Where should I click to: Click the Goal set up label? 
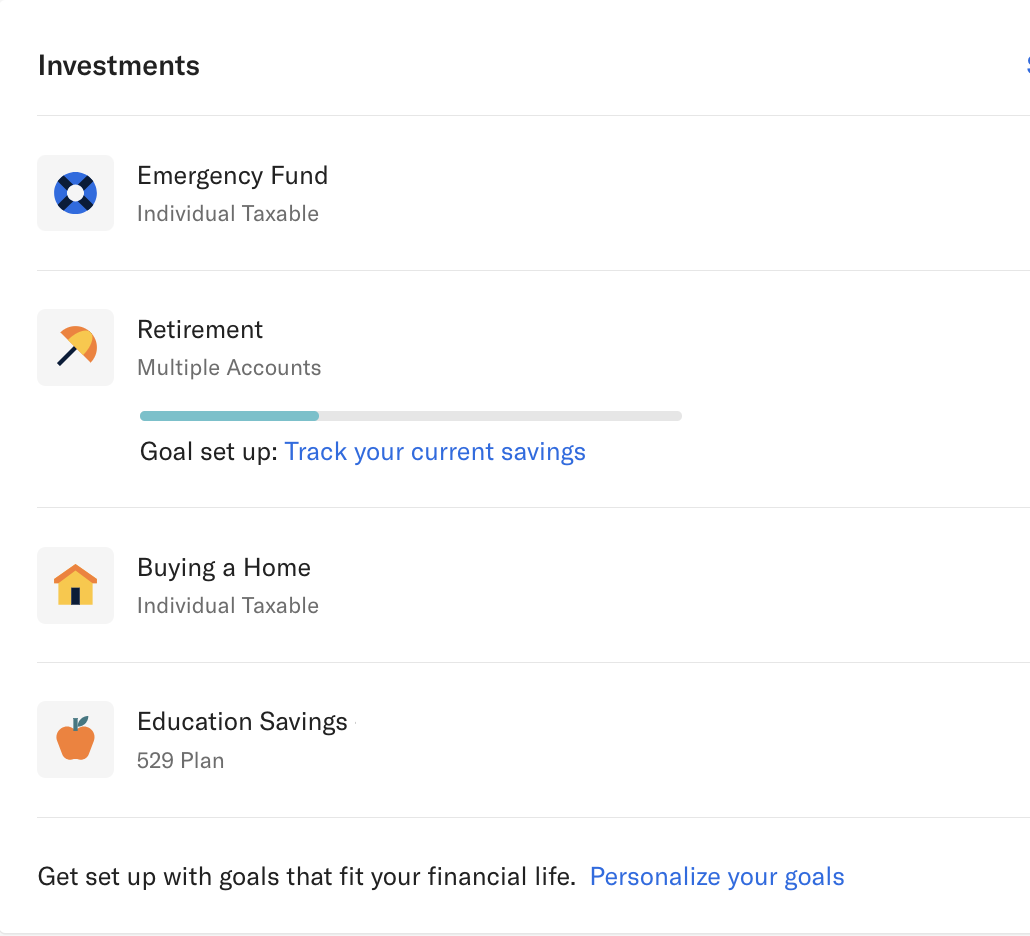click(208, 452)
